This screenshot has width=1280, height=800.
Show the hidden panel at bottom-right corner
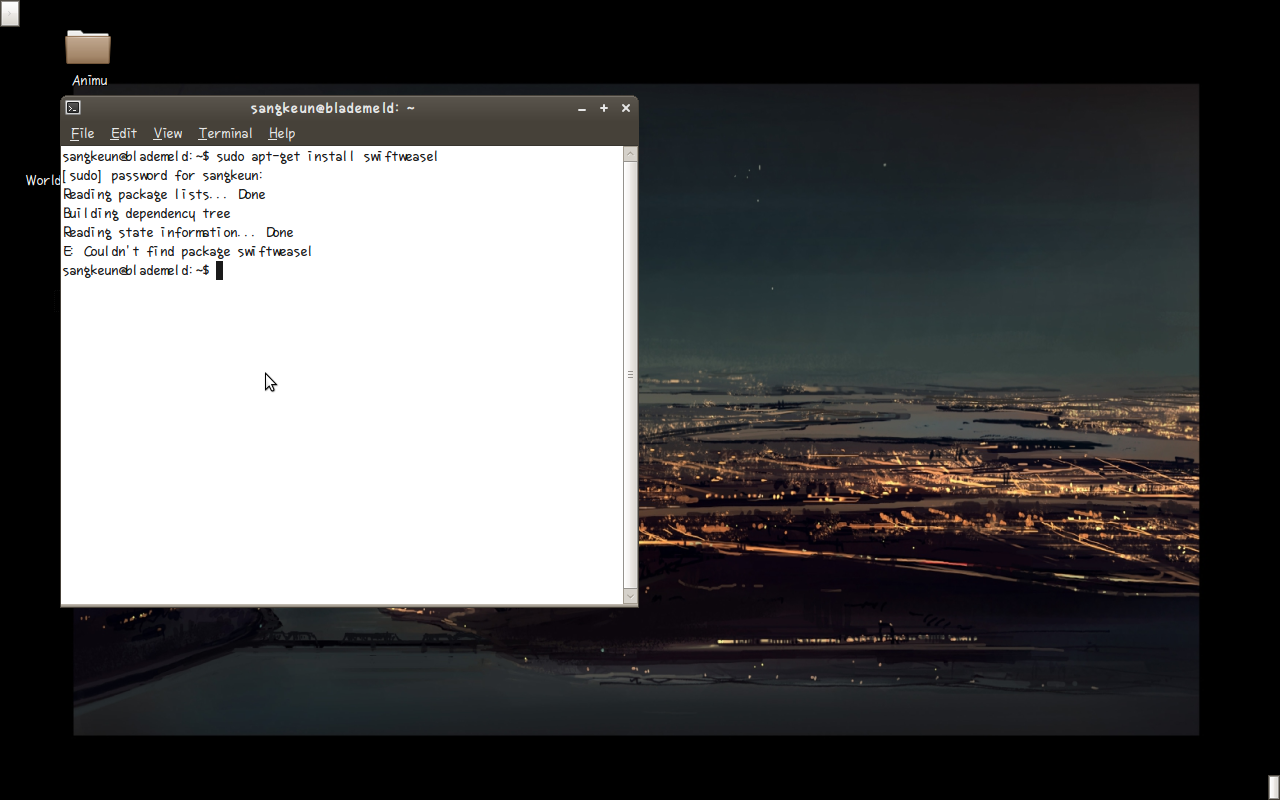[x=1273, y=787]
